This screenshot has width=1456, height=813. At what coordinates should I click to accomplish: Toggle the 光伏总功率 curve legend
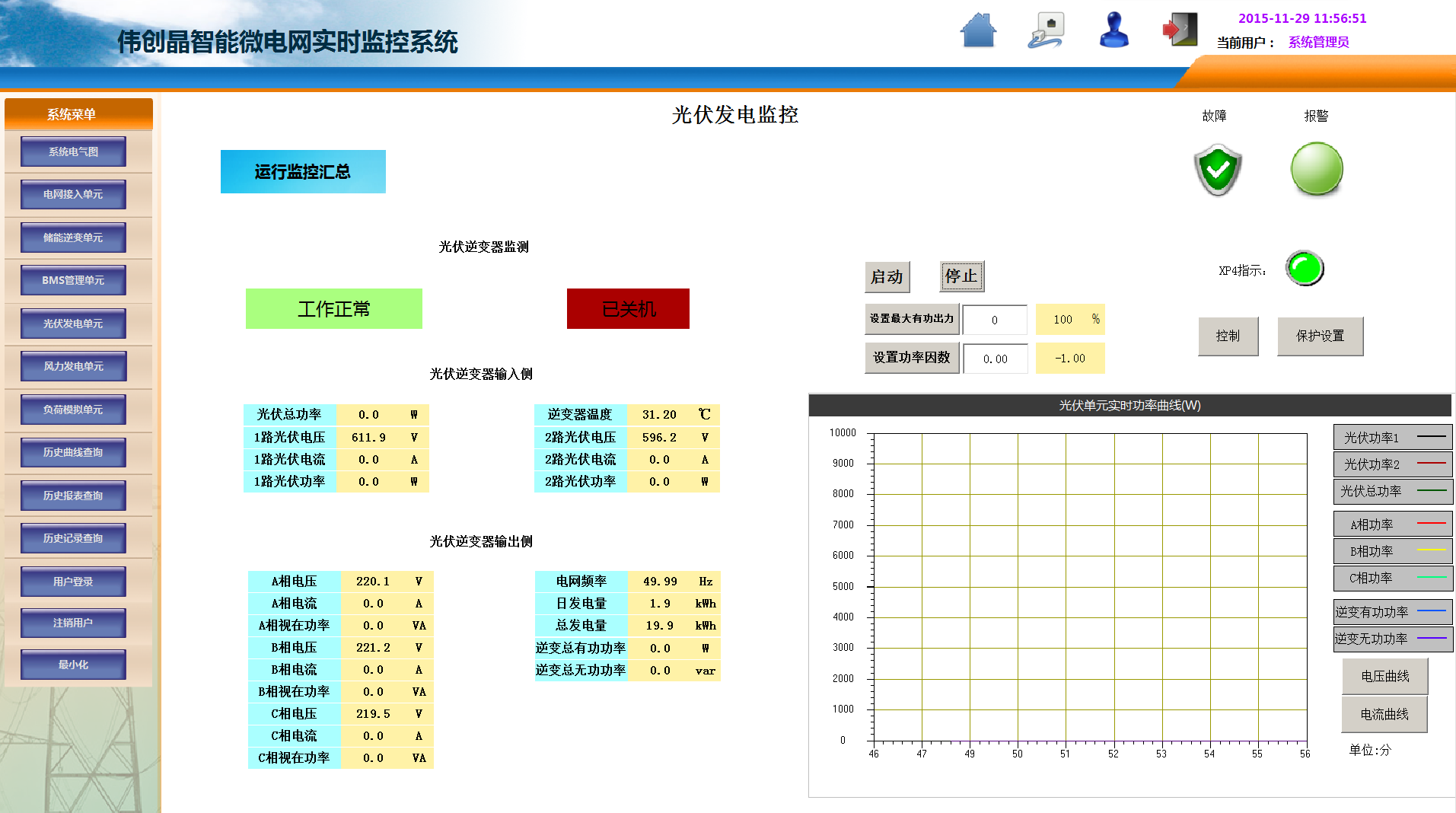click(1393, 491)
